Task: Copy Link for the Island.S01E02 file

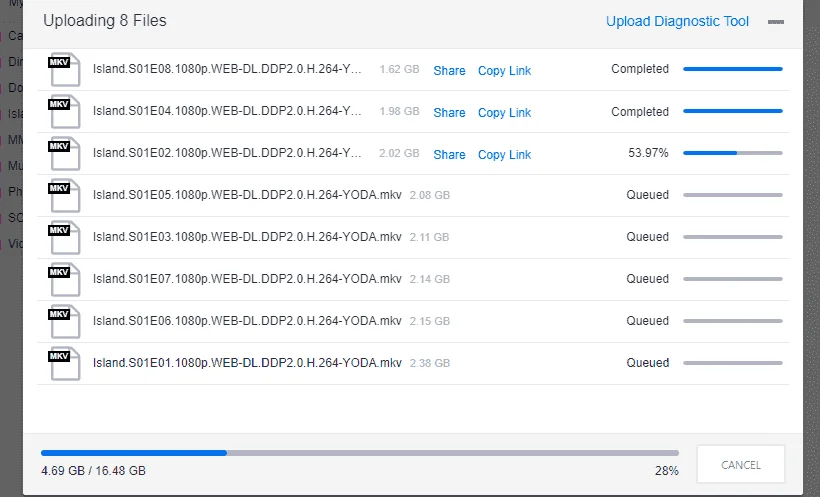Action: [x=504, y=154]
